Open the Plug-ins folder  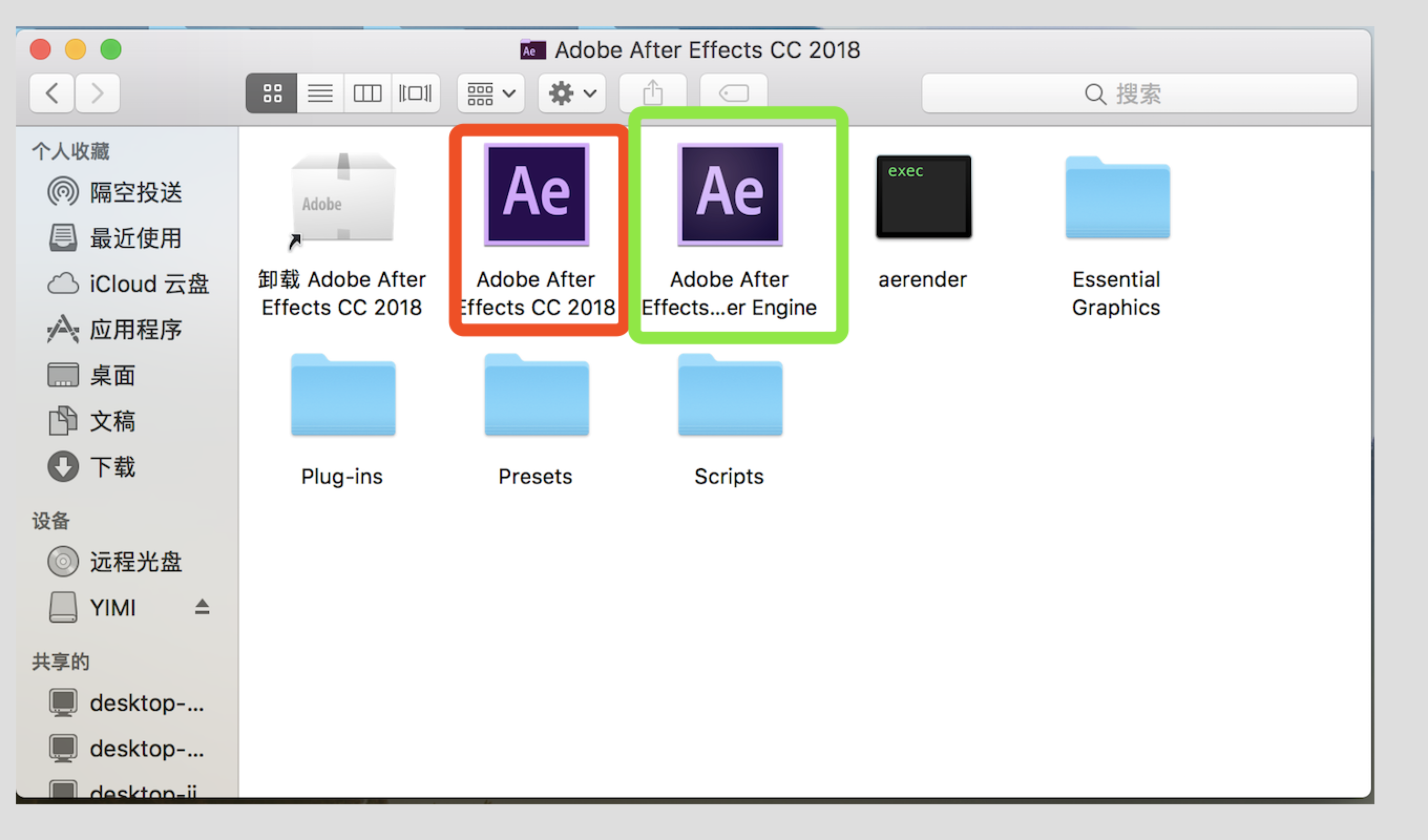[x=343, y=394]
